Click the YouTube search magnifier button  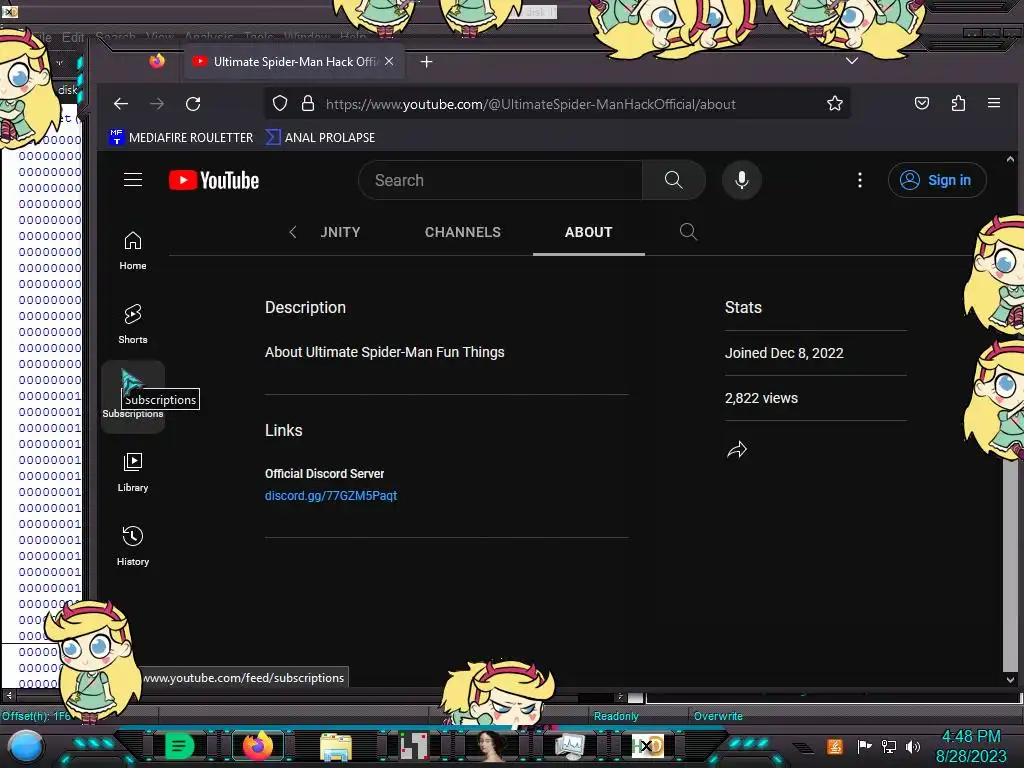coord(673,180)
